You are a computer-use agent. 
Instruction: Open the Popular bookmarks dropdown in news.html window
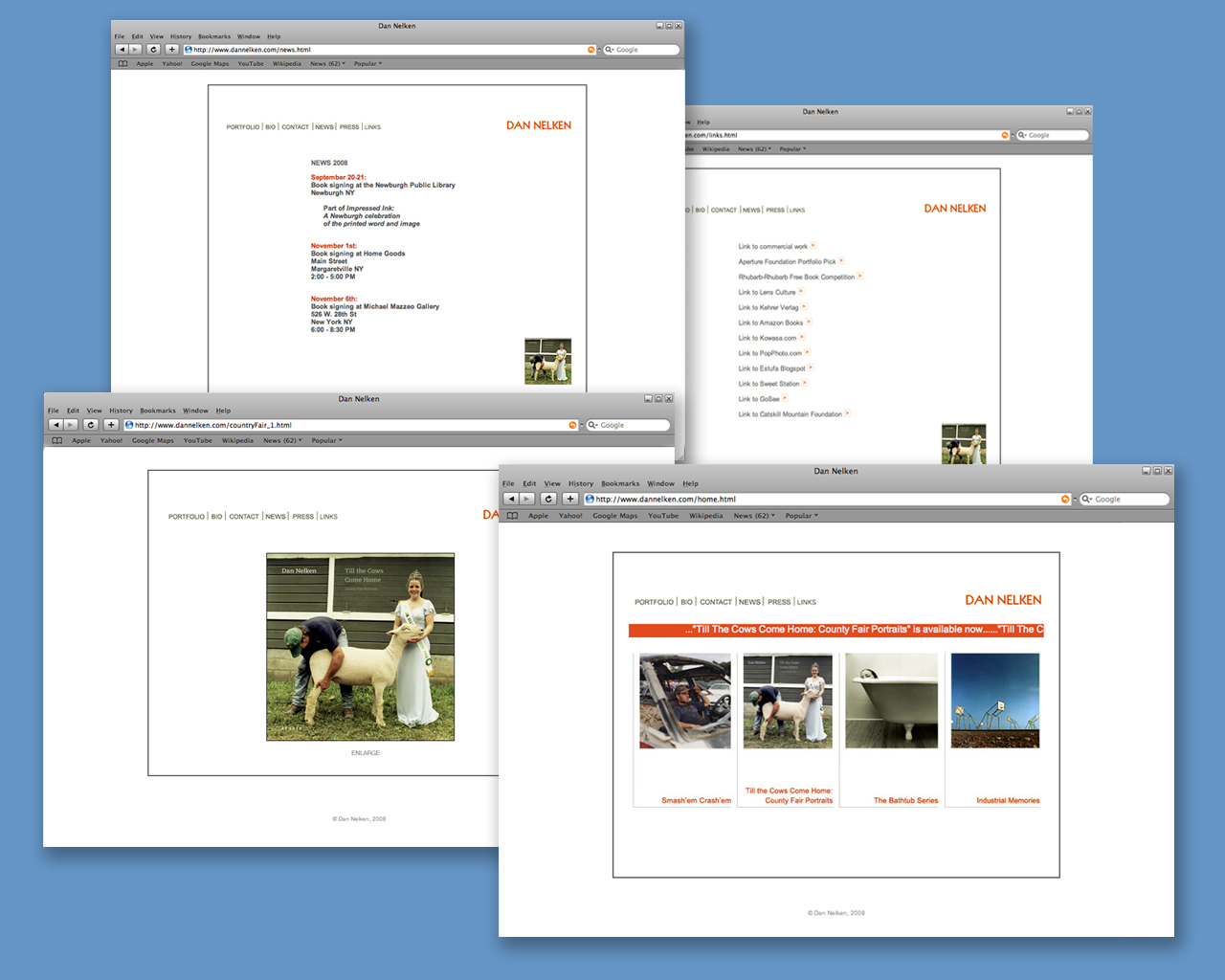[x=367, y=64]
